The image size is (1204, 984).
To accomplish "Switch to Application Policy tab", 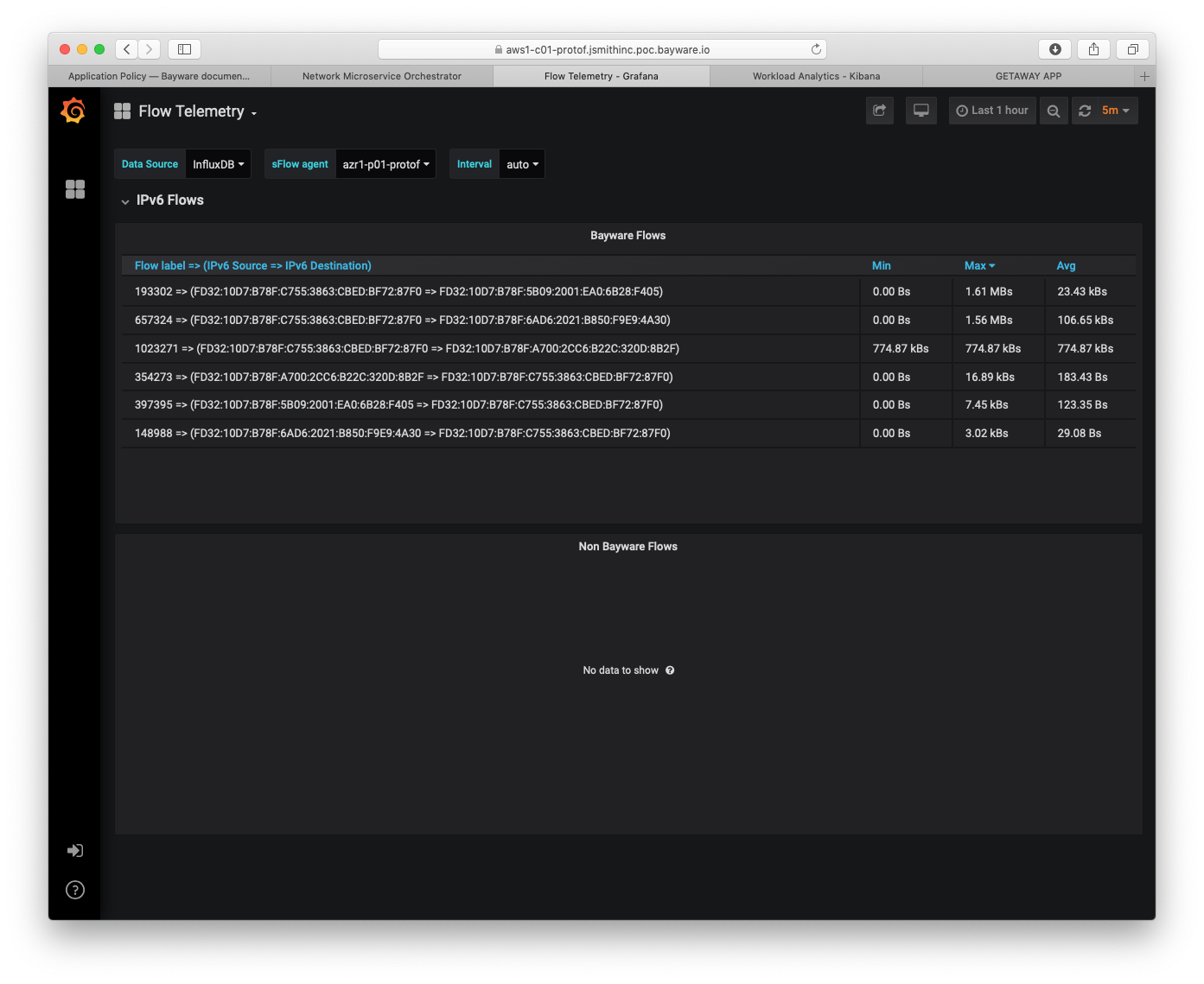I will [x=159, y=76].
